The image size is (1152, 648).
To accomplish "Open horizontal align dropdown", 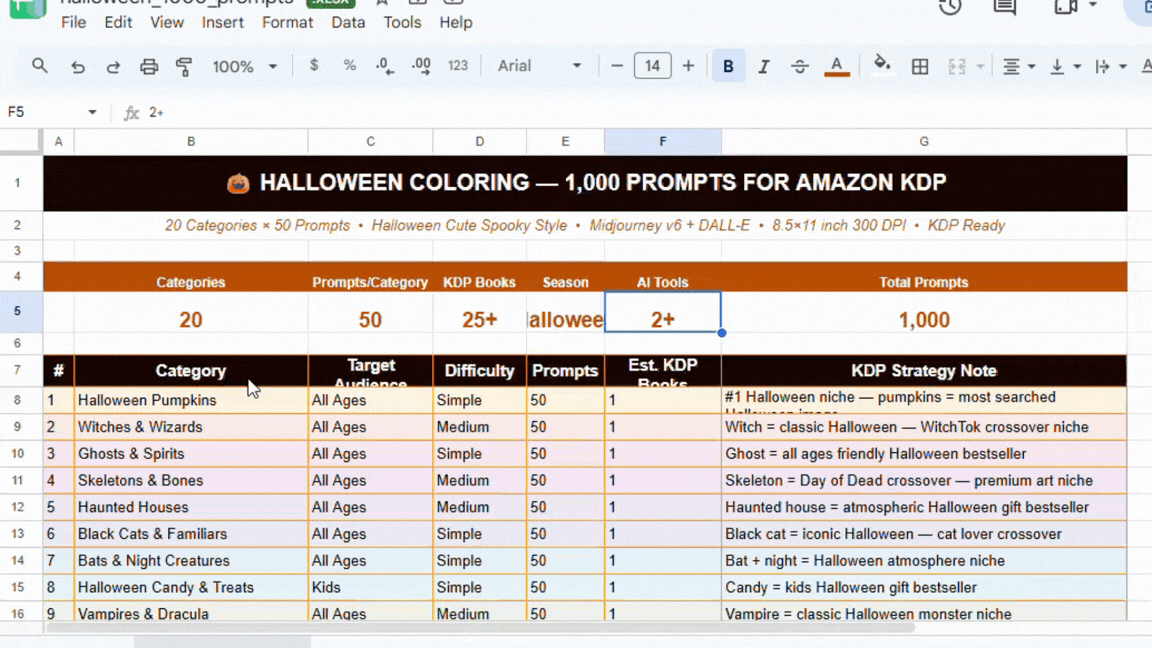I will point(1019,67).
